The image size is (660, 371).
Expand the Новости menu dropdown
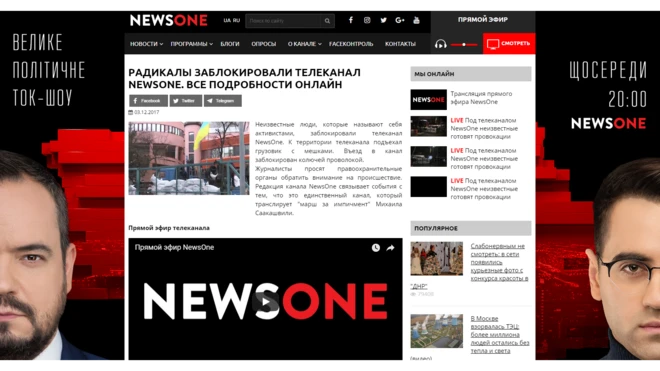146,44
